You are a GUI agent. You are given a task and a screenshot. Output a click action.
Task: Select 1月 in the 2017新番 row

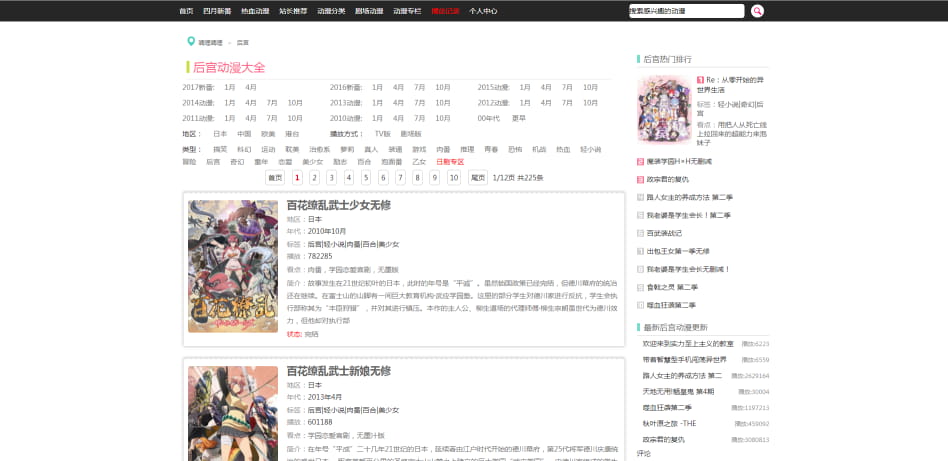tap(230, 87)
